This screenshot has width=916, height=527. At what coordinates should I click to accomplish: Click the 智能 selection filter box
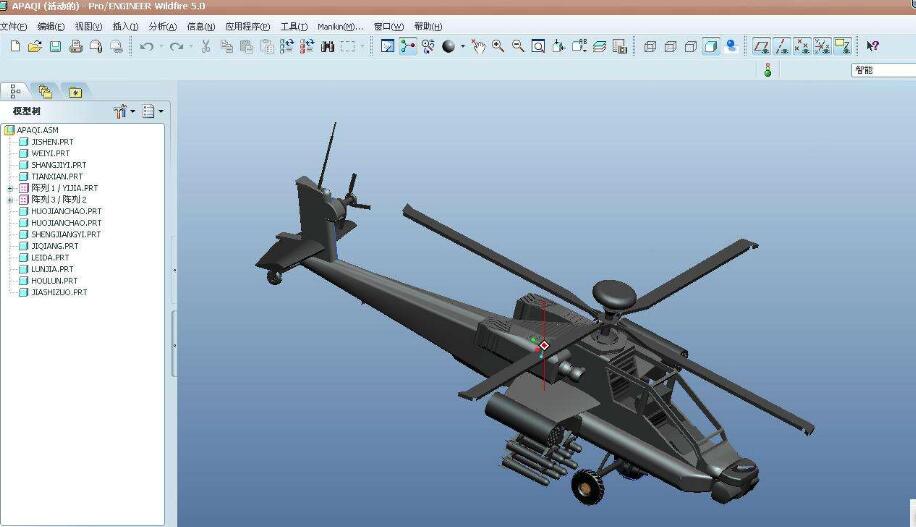[882, 70]
